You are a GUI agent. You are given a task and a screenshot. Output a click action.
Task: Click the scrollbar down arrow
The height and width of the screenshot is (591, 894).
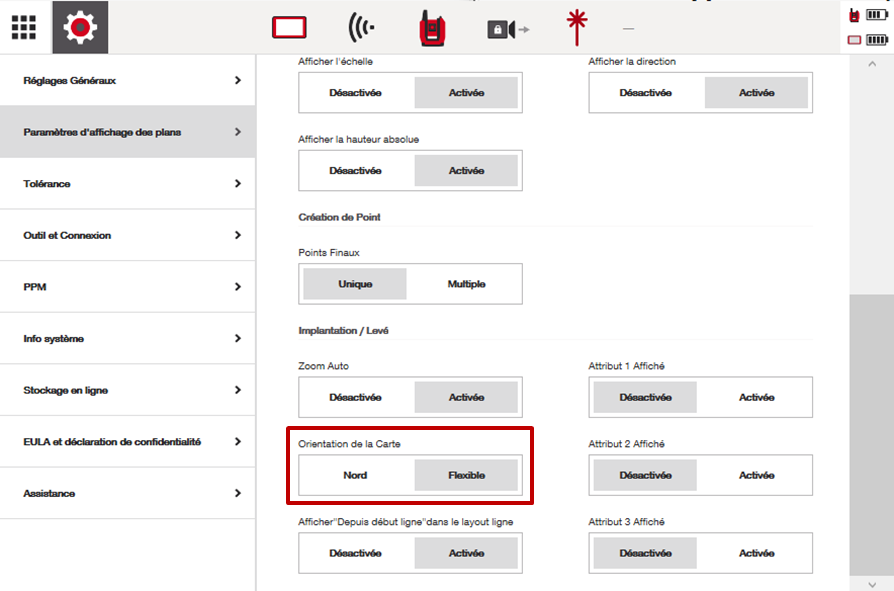tap(871, 582)
